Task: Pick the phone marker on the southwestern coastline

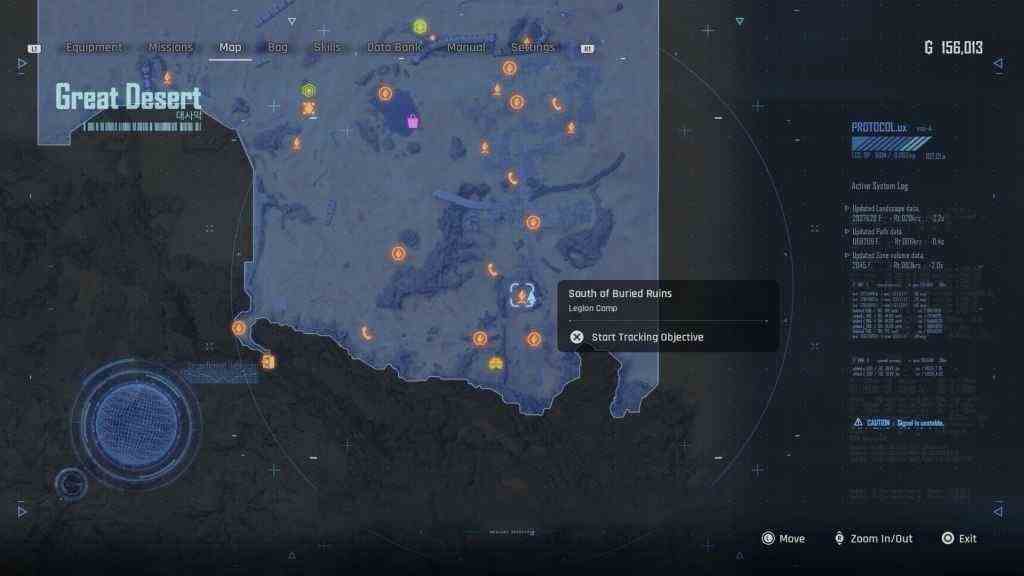Action: (x=366, y=334)
